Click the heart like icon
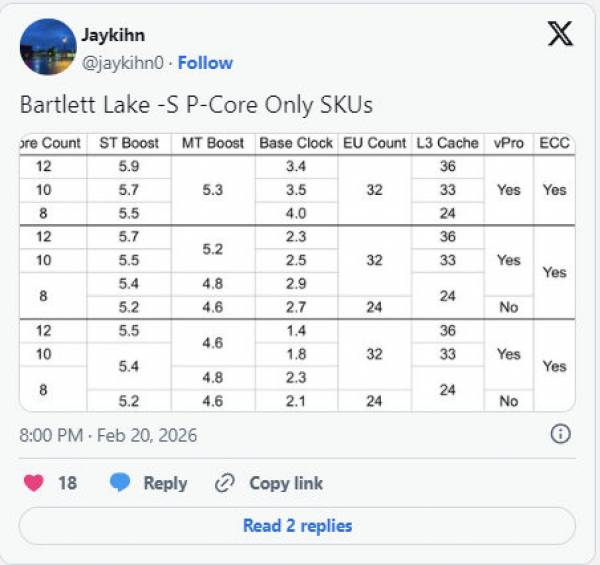This screenshot has height=565, width=600. (x=34, y=483)
